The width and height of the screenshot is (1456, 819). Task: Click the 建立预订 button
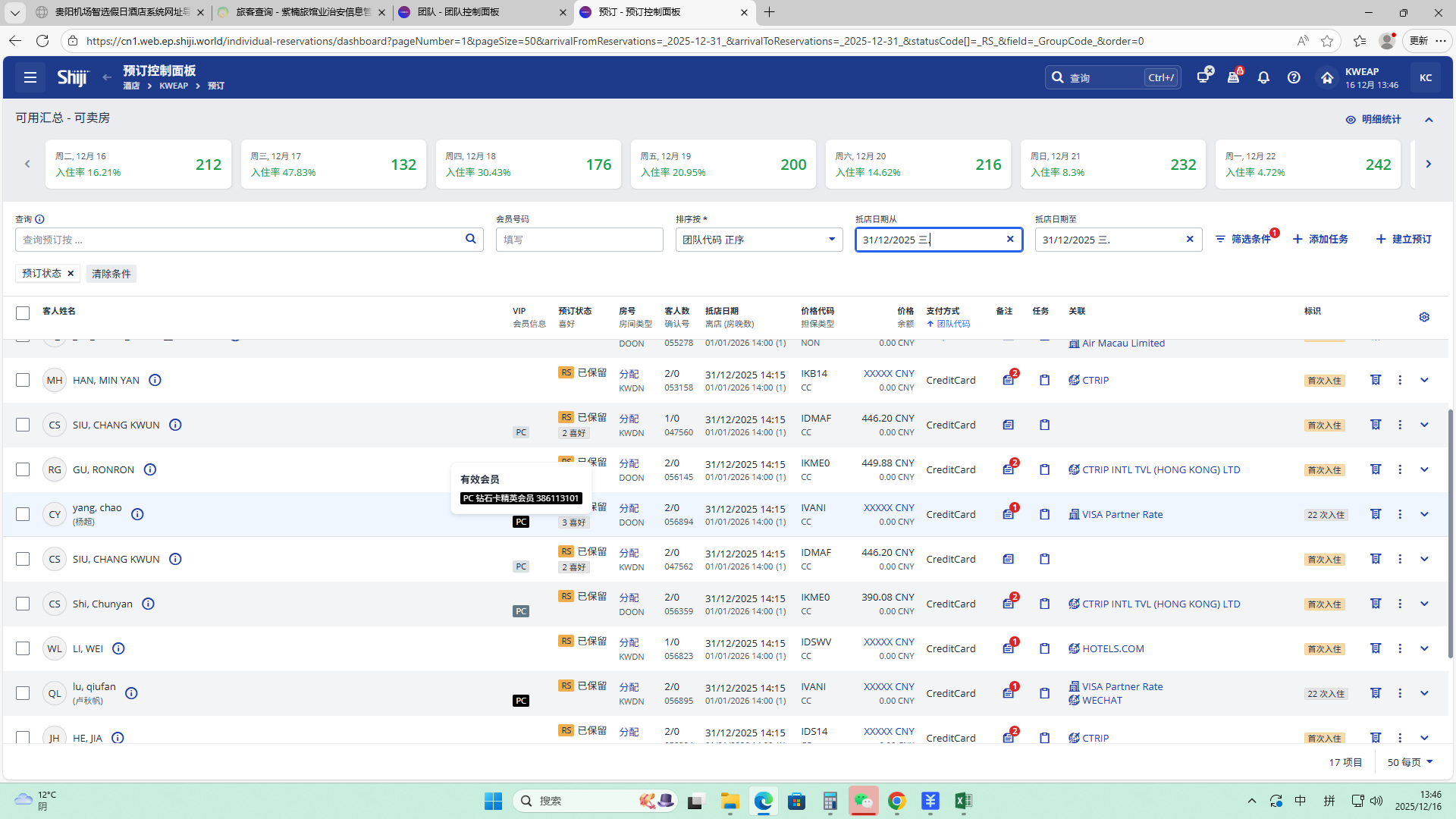click(x=1404, y=239)
